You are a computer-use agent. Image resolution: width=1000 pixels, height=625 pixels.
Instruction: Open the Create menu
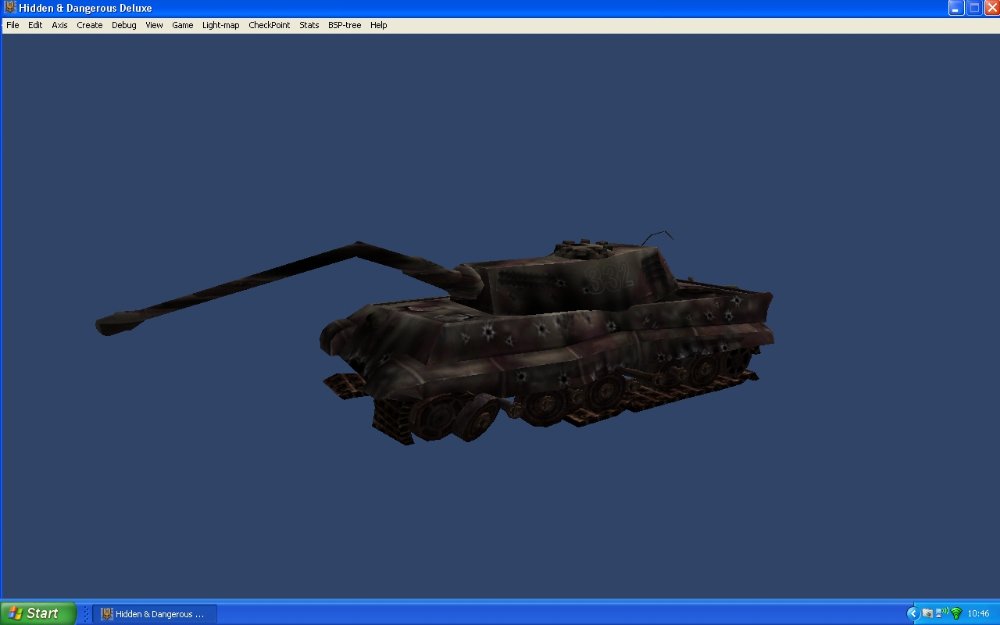(x=89, y=26)
